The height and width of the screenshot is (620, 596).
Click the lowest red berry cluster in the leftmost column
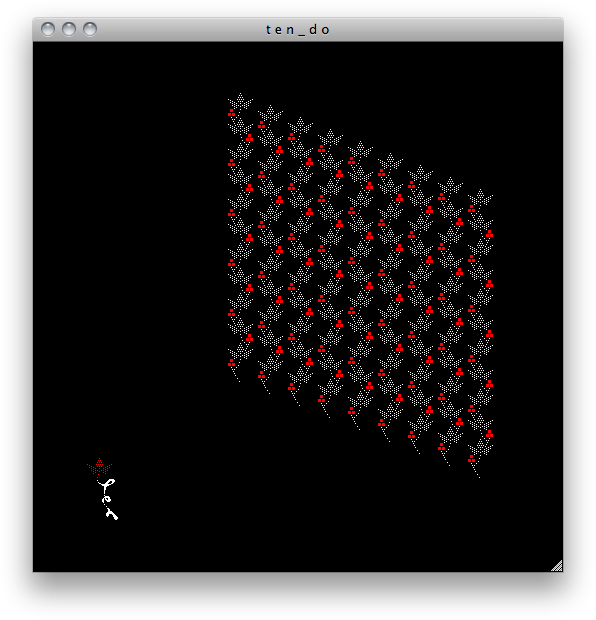click(x=232, y=363)
